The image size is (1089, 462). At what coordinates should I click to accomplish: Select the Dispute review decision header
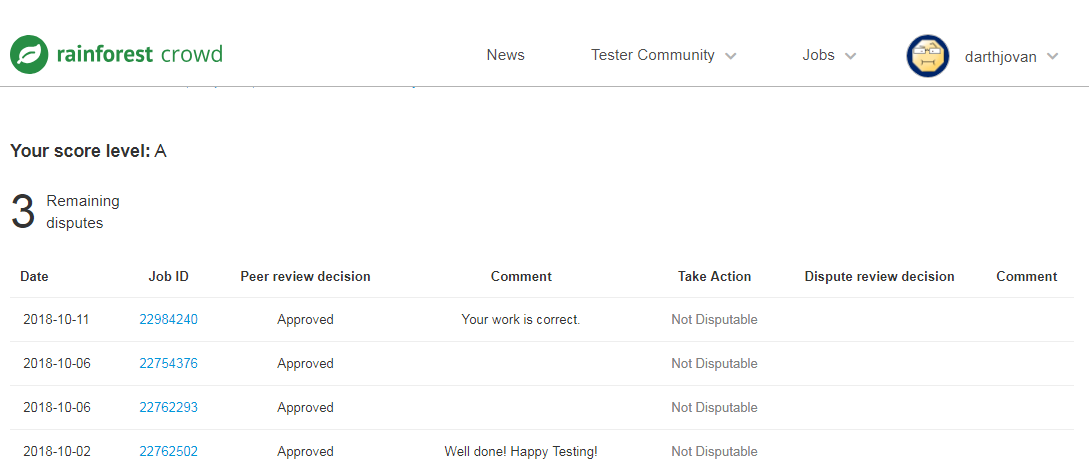point(879,277)
